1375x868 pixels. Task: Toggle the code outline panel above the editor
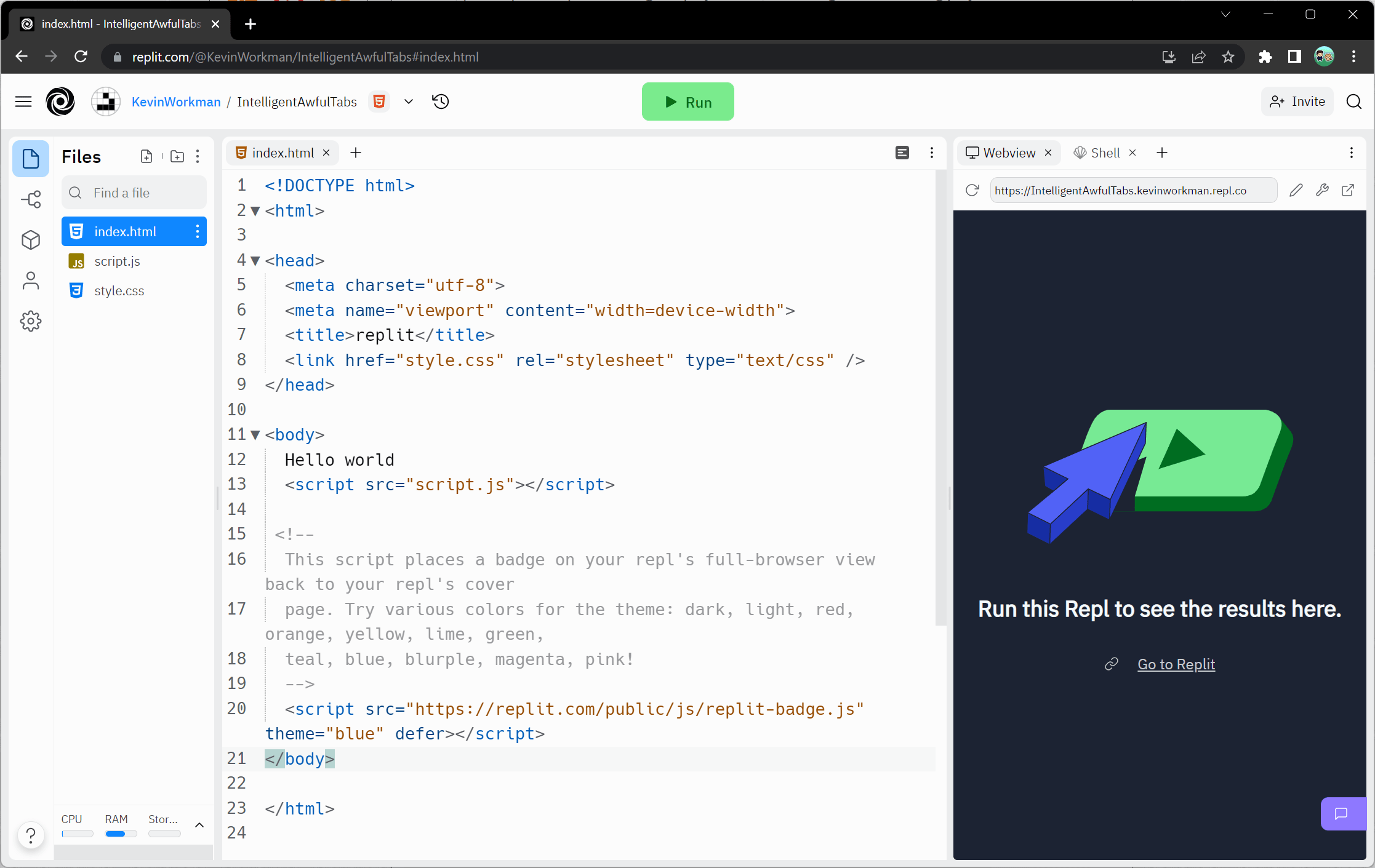pyautogui.click(x=902, y=153)
